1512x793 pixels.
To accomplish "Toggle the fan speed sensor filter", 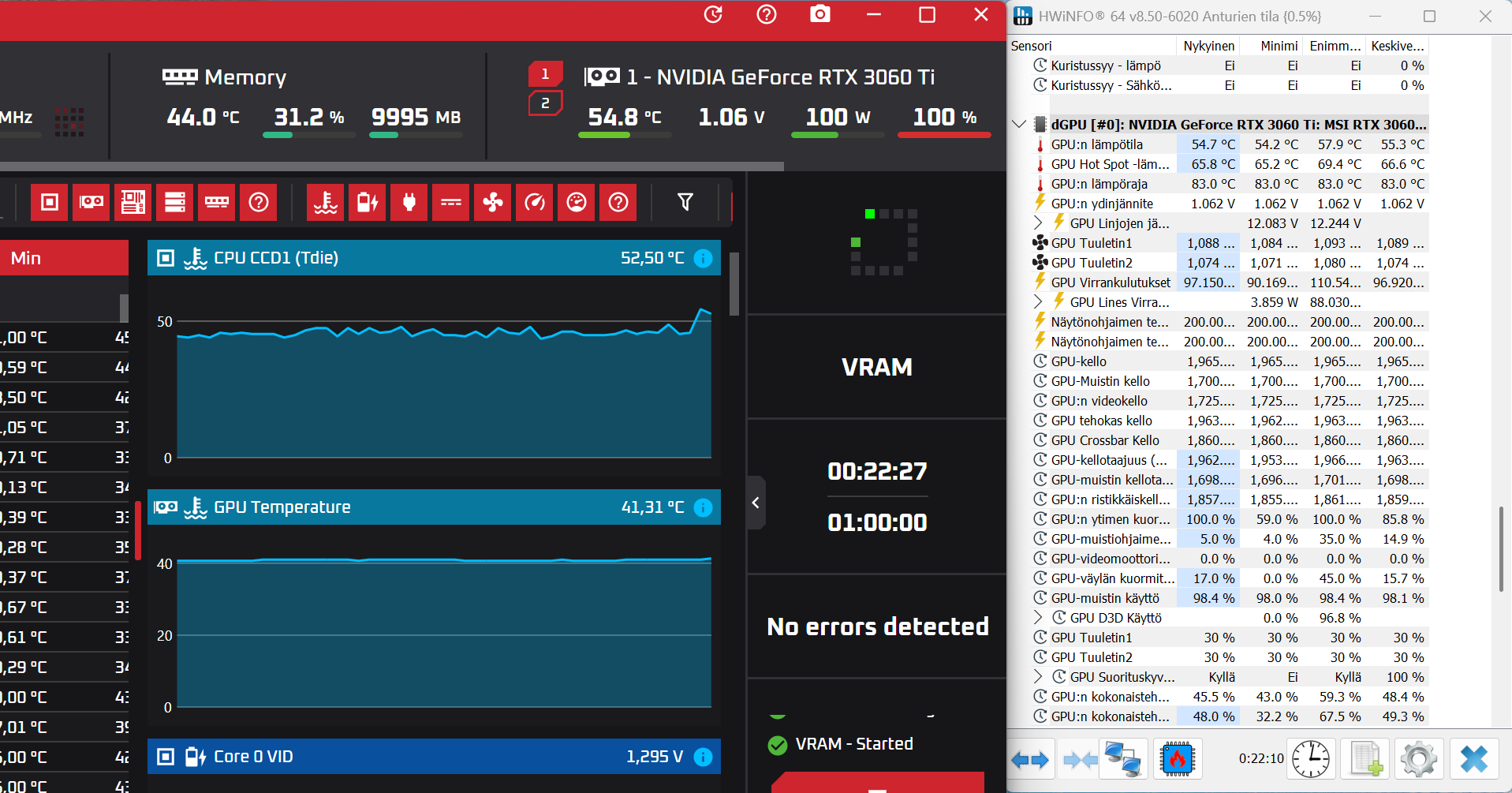I will [493, 203].
